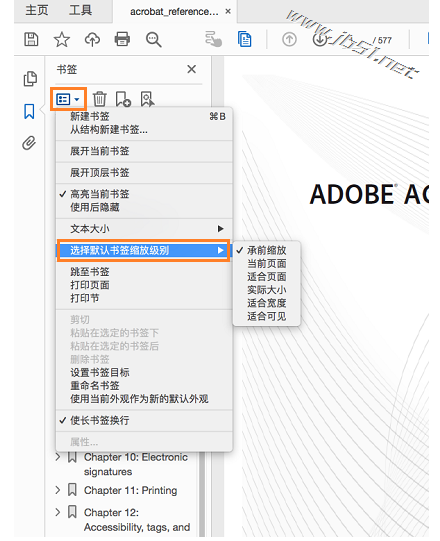440x541 pixels.
Task: Open the bookmark options dropdown button
Action: click(68, 99)
